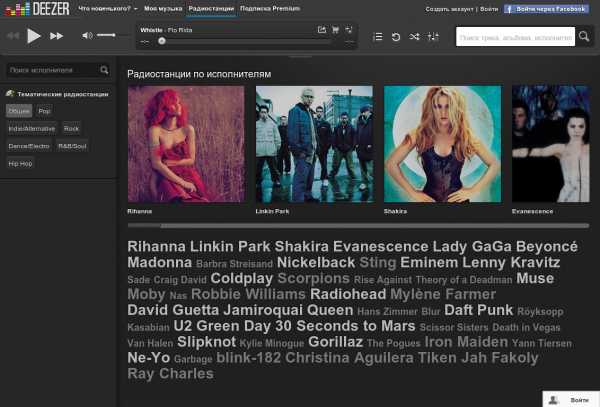Select the R&B/Soul genre filter
The image size is (600, 407).
click(72, 146)
